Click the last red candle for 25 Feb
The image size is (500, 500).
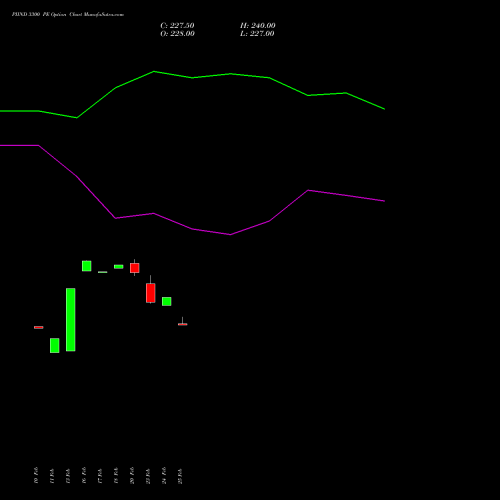(183, 324)
